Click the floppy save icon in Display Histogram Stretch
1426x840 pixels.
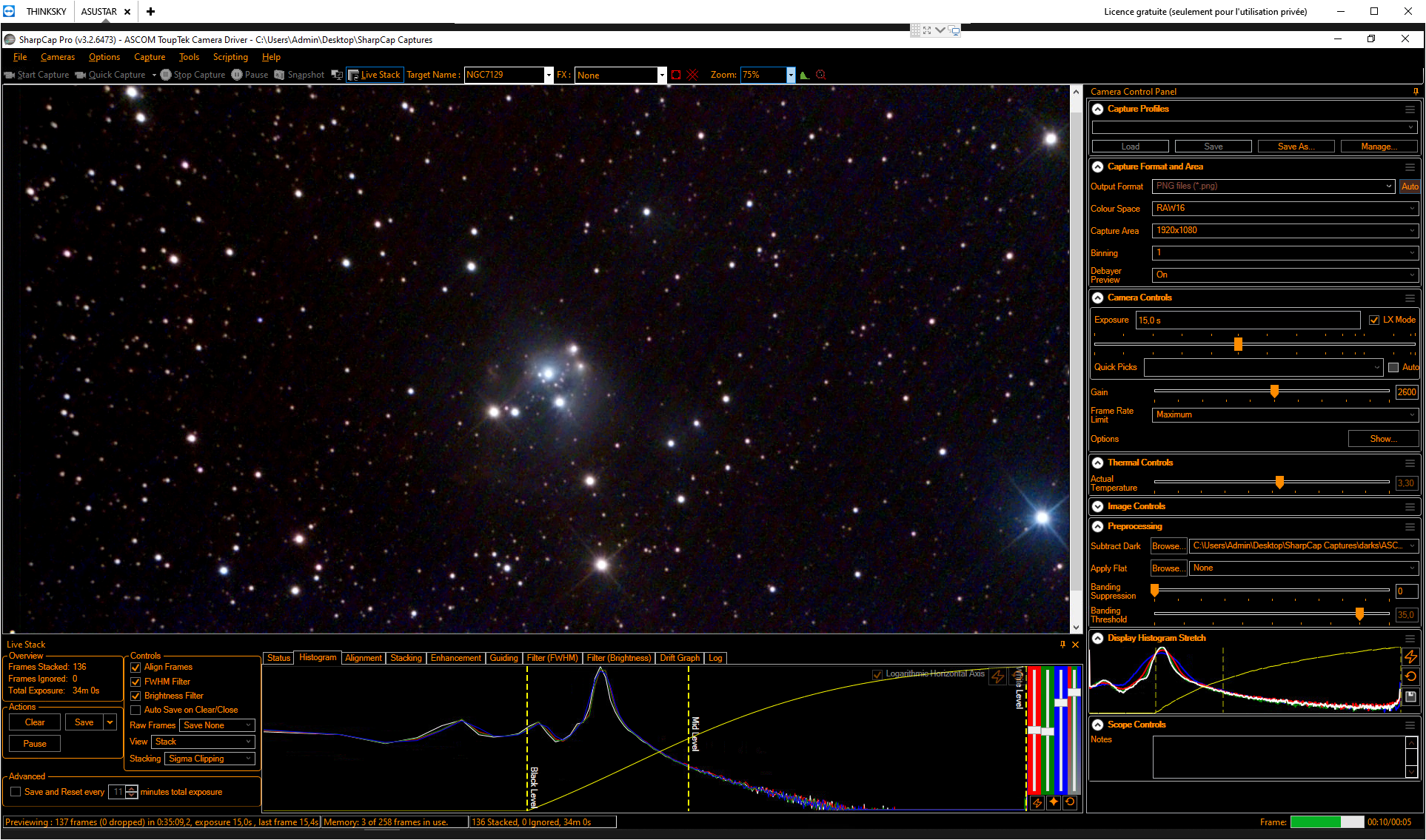[x=1410, y=696]
